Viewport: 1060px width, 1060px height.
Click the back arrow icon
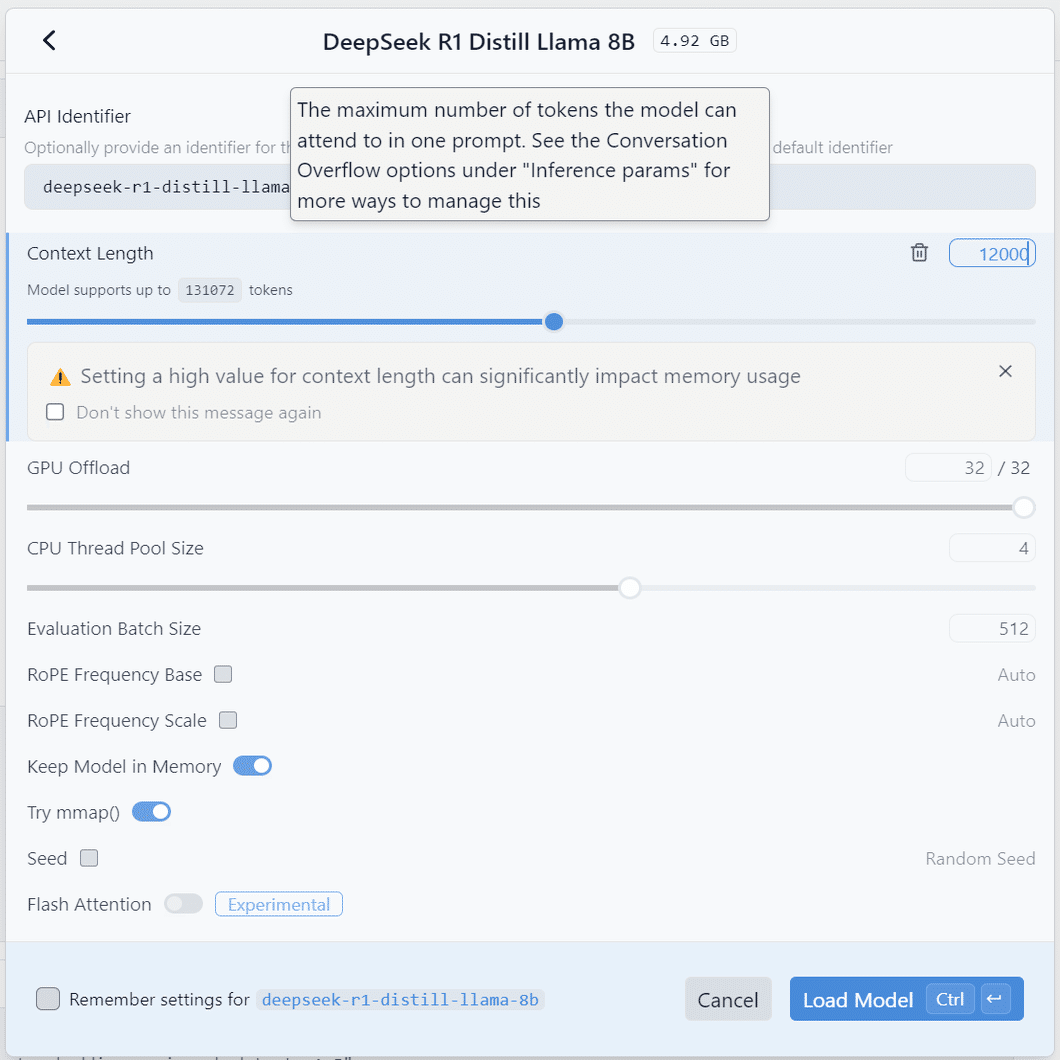tap(49, 40)
